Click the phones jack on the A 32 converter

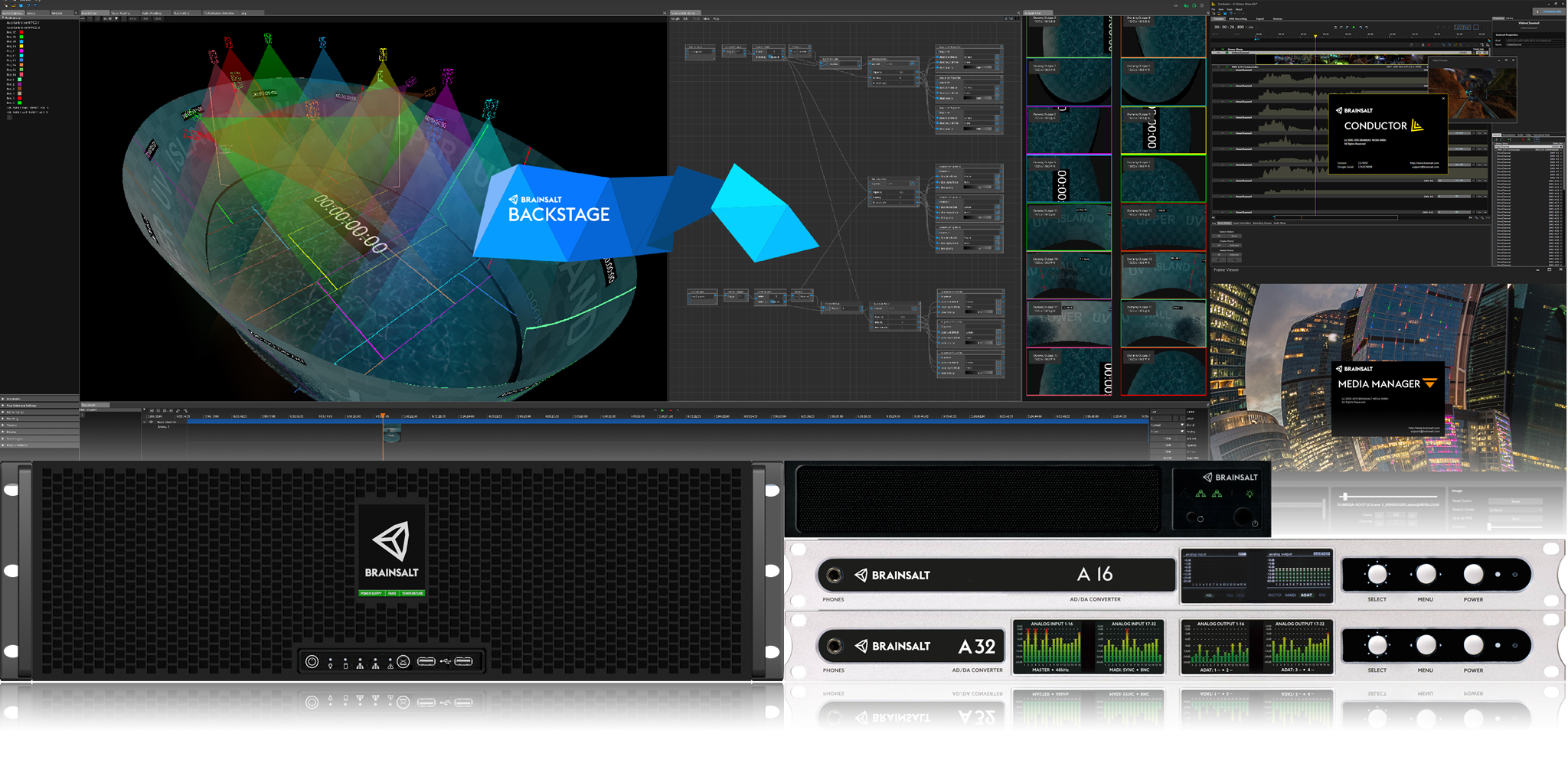[835, 646]
